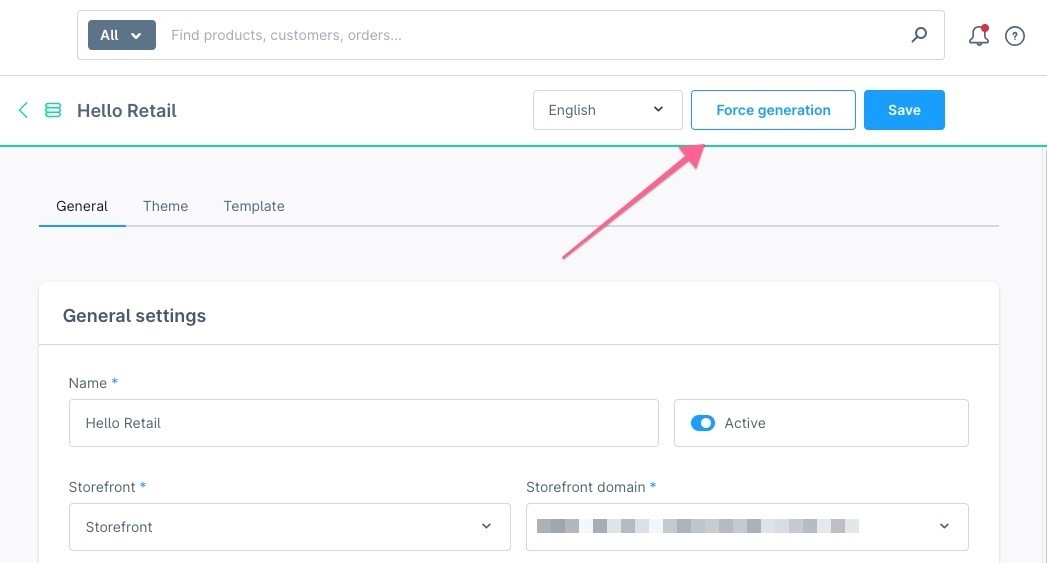The image size is (1047, 563).
Task: Click the magnifier search icon
Action: pyautogui.click(x=919, y=35)
